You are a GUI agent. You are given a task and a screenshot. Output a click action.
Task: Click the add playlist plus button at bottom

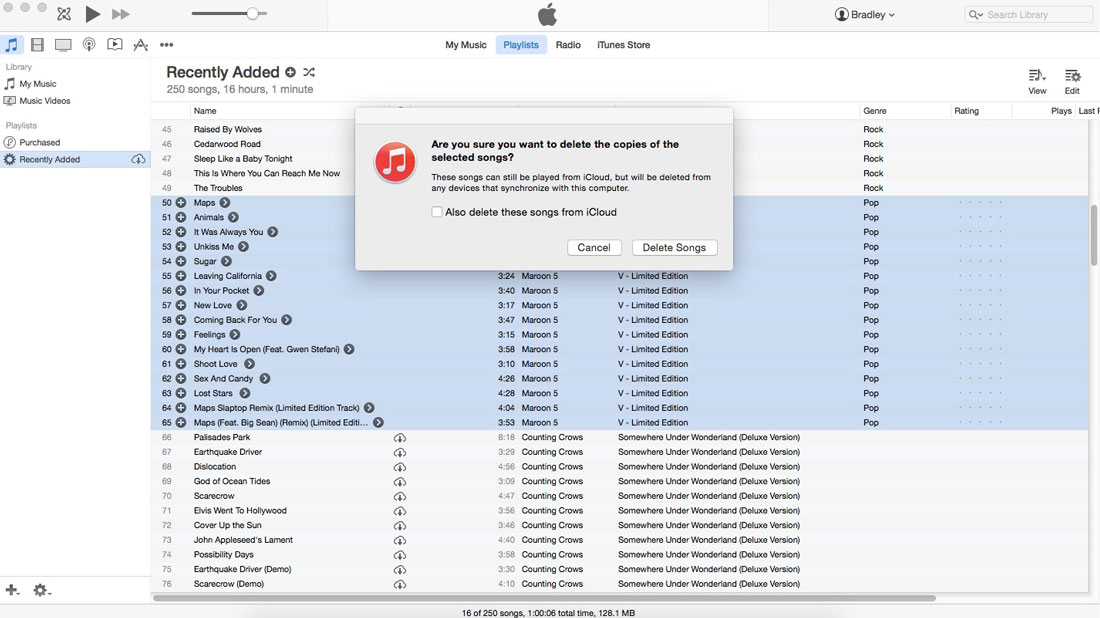12,591
